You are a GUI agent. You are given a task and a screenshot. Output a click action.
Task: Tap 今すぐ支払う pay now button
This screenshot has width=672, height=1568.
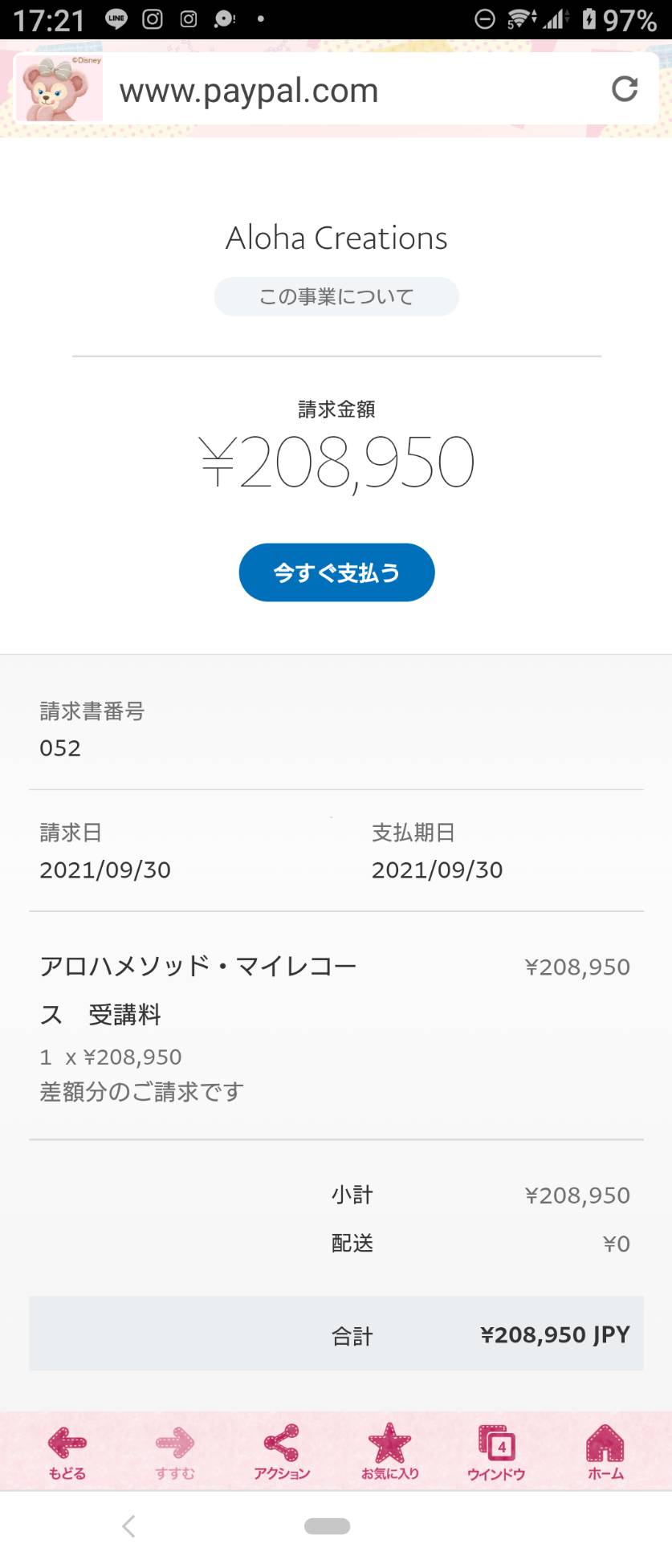[x=336, y=572]
